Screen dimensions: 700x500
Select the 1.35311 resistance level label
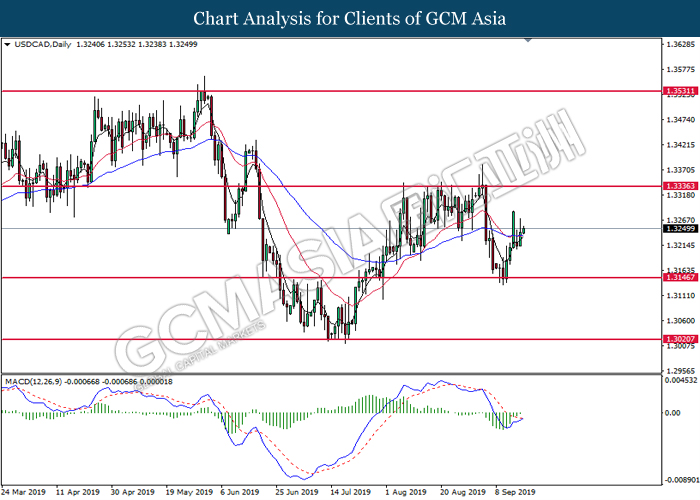[x=680, y=91]
